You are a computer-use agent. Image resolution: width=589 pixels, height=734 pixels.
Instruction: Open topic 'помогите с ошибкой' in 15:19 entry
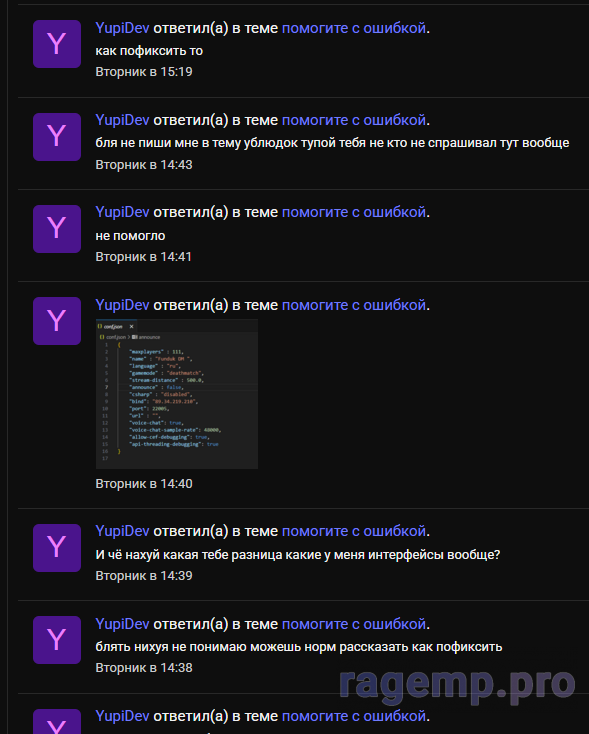click(354, 28)
